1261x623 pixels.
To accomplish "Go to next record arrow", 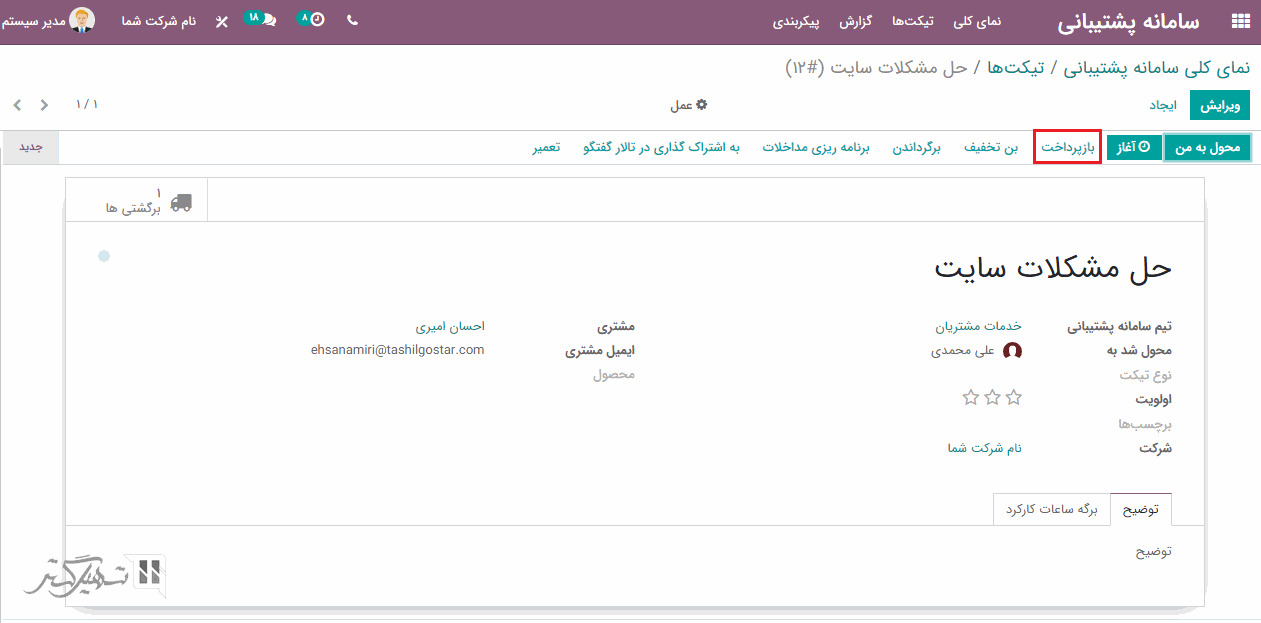I will pyautogui.click(x=16, y=105).
